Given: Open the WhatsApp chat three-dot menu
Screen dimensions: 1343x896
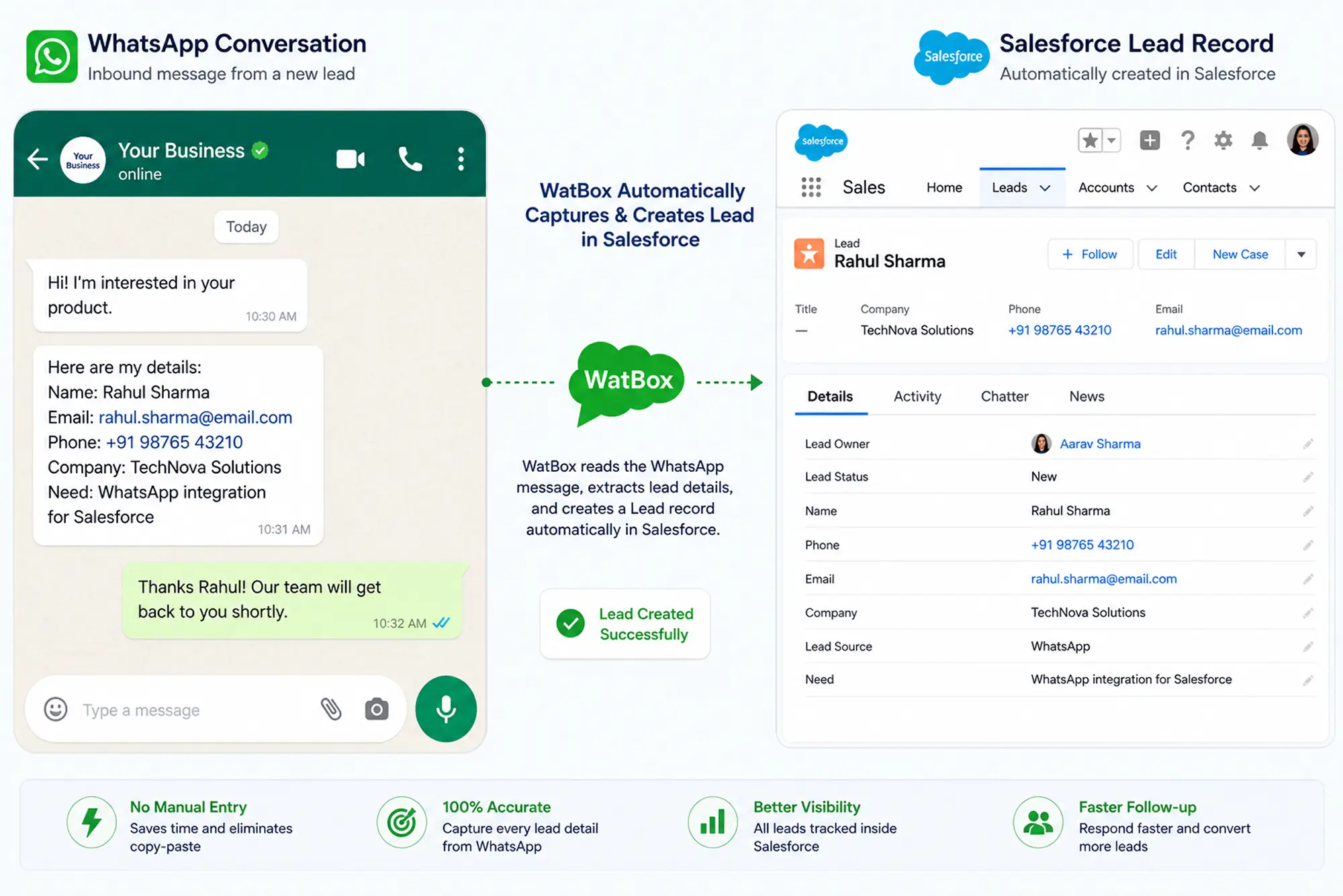Looking at the screenshot, I should click(x=461, y=159).
